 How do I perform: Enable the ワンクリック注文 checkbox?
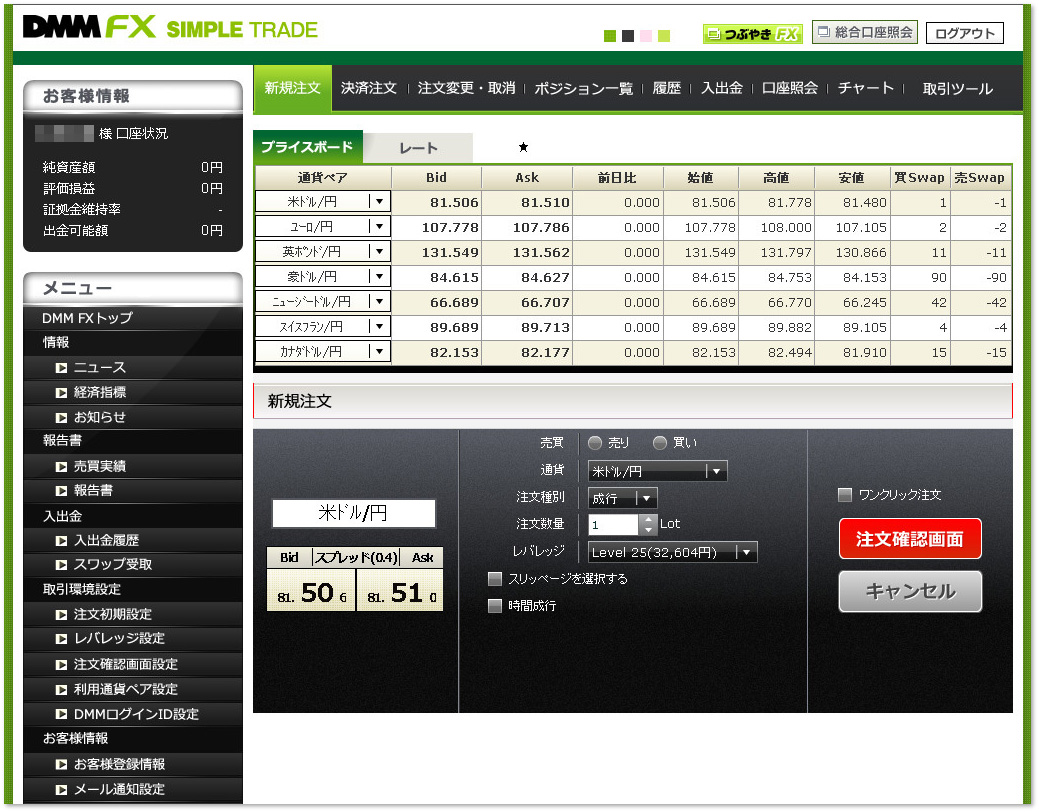[x=845, y=494]
